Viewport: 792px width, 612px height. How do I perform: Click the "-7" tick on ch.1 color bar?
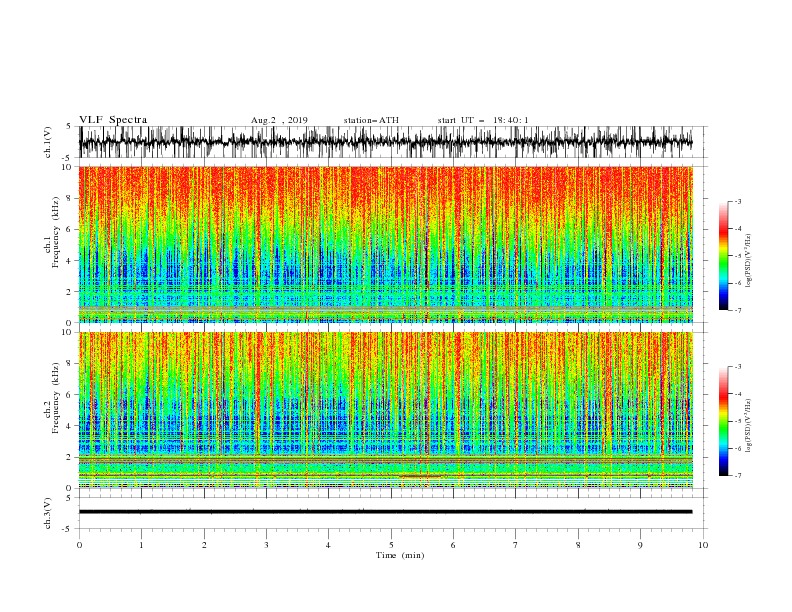737,310
